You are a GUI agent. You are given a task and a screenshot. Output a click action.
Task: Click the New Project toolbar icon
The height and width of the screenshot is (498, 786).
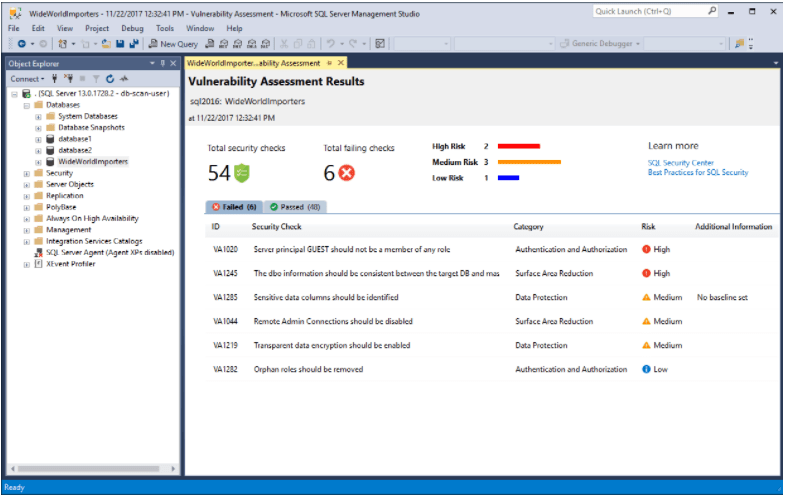63,44
